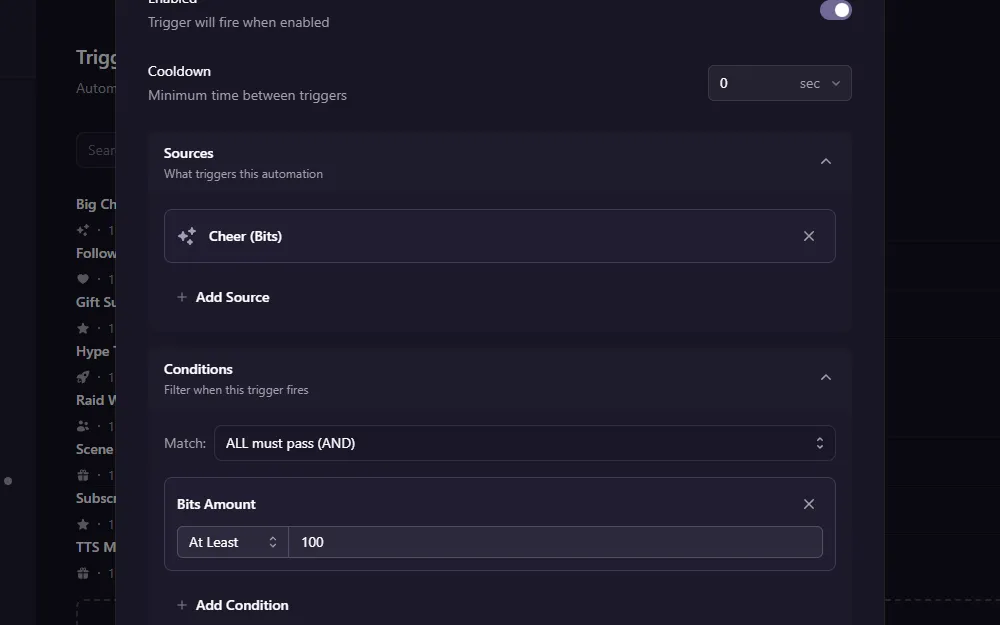Click the heart icon under the Follow trigger
The height and width of the screenshot is (625, 1000).
coord(83,278)
